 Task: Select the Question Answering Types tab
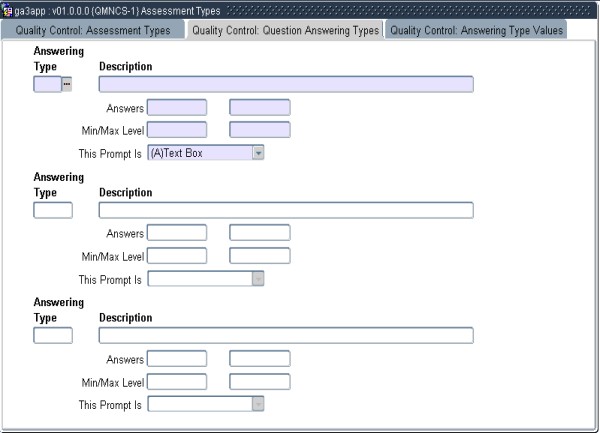[x=285, y=30]
